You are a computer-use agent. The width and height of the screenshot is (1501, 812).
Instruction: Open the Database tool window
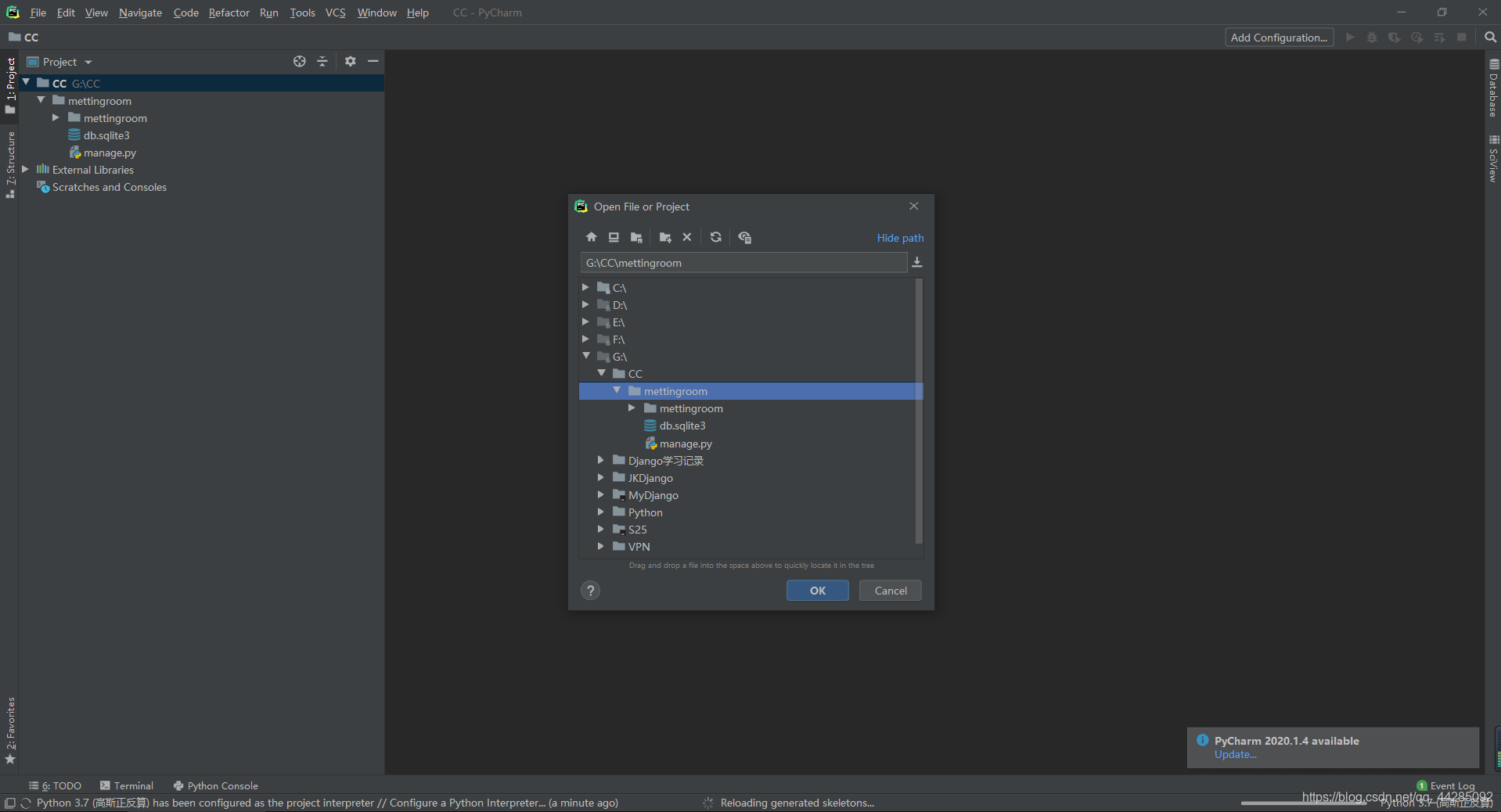pyautogui.click(x=1493, y=88)
